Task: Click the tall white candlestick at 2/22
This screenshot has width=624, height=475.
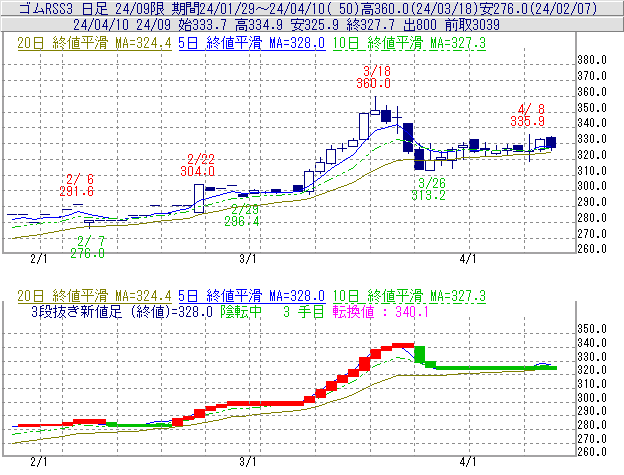Action: click(199, 198)
